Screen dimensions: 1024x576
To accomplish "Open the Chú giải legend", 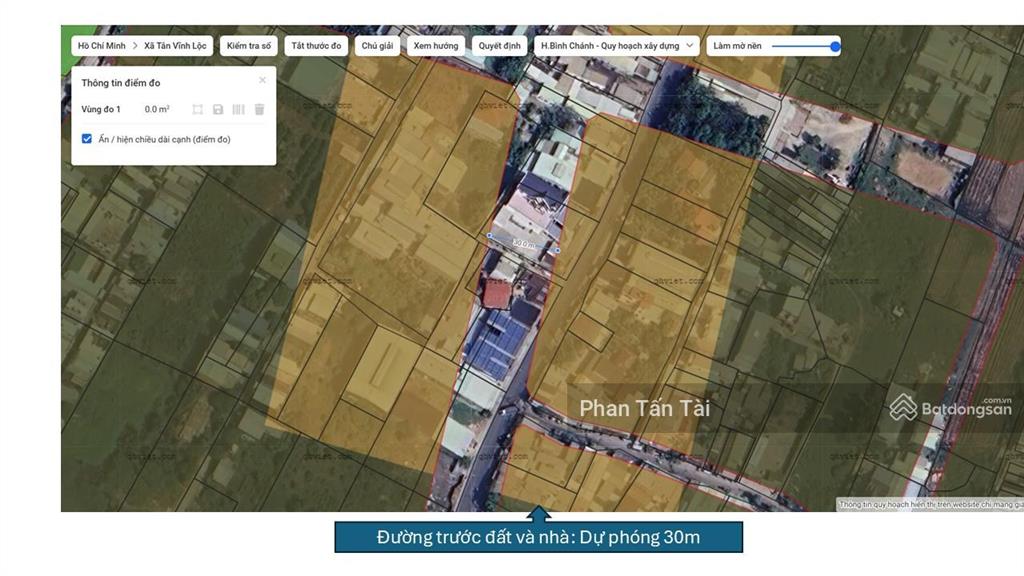I will click(x=377, y=46).
